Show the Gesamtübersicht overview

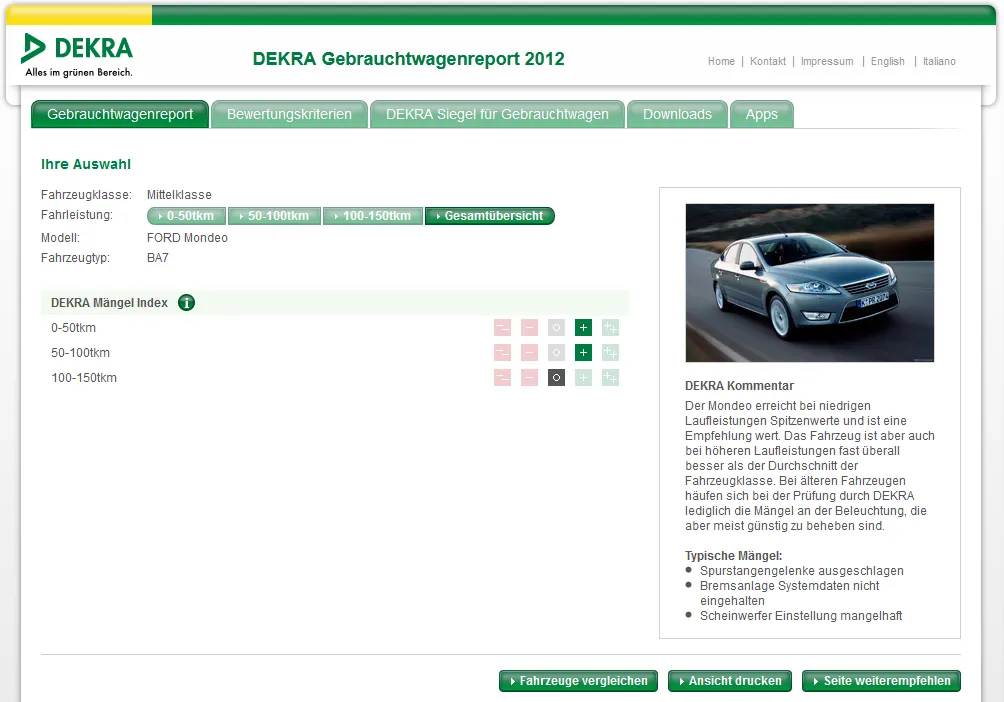[x=489, y=216]
